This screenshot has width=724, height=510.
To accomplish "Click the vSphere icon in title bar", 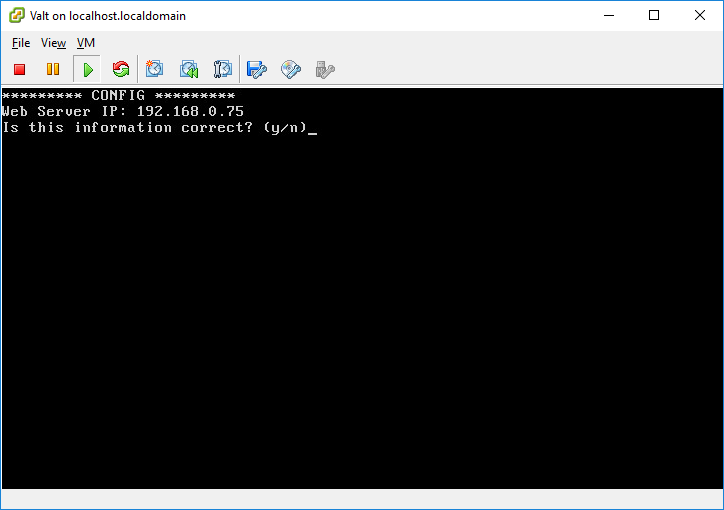I will pos(17,15).
